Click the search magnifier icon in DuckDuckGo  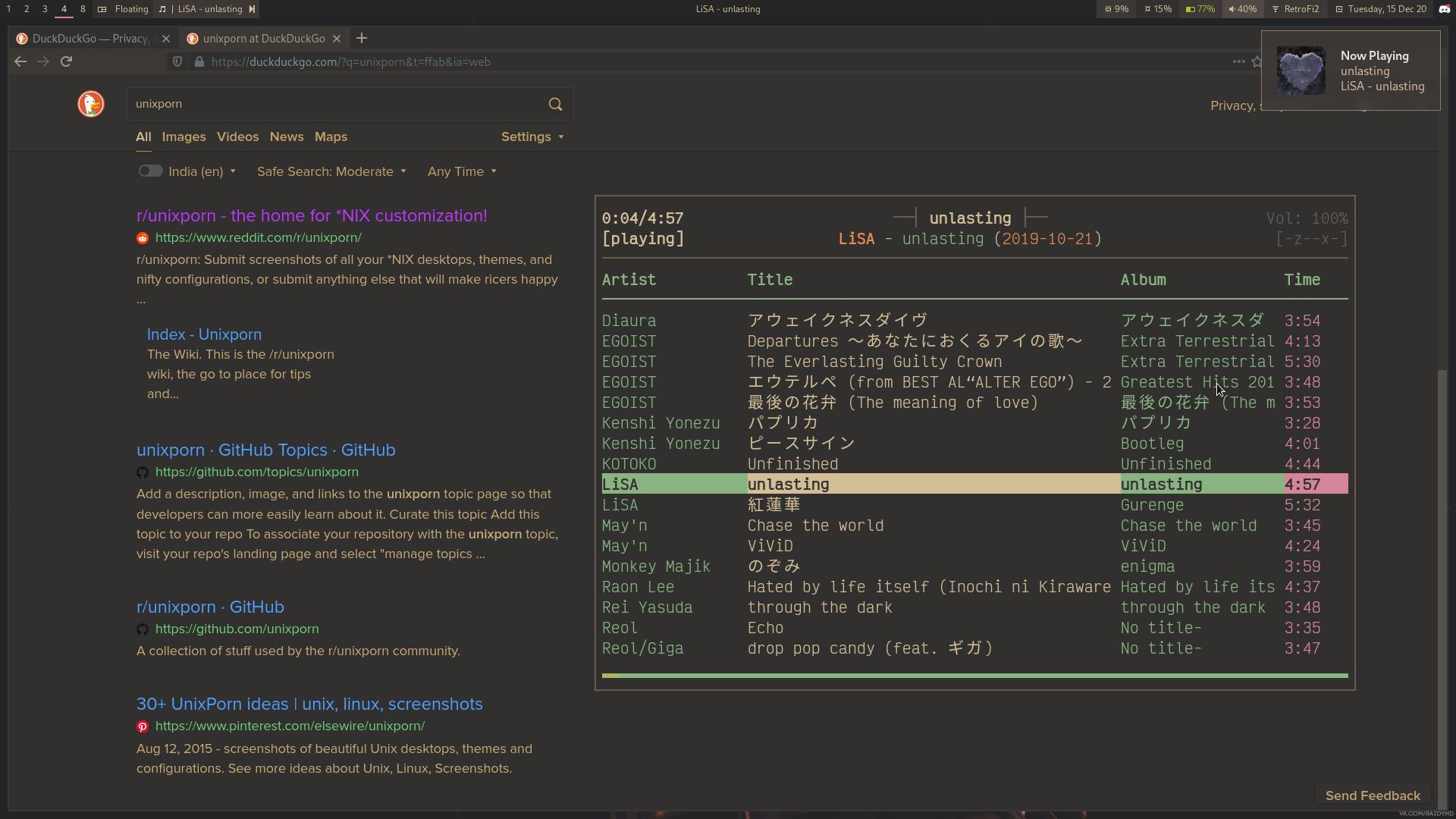(555, 104)
